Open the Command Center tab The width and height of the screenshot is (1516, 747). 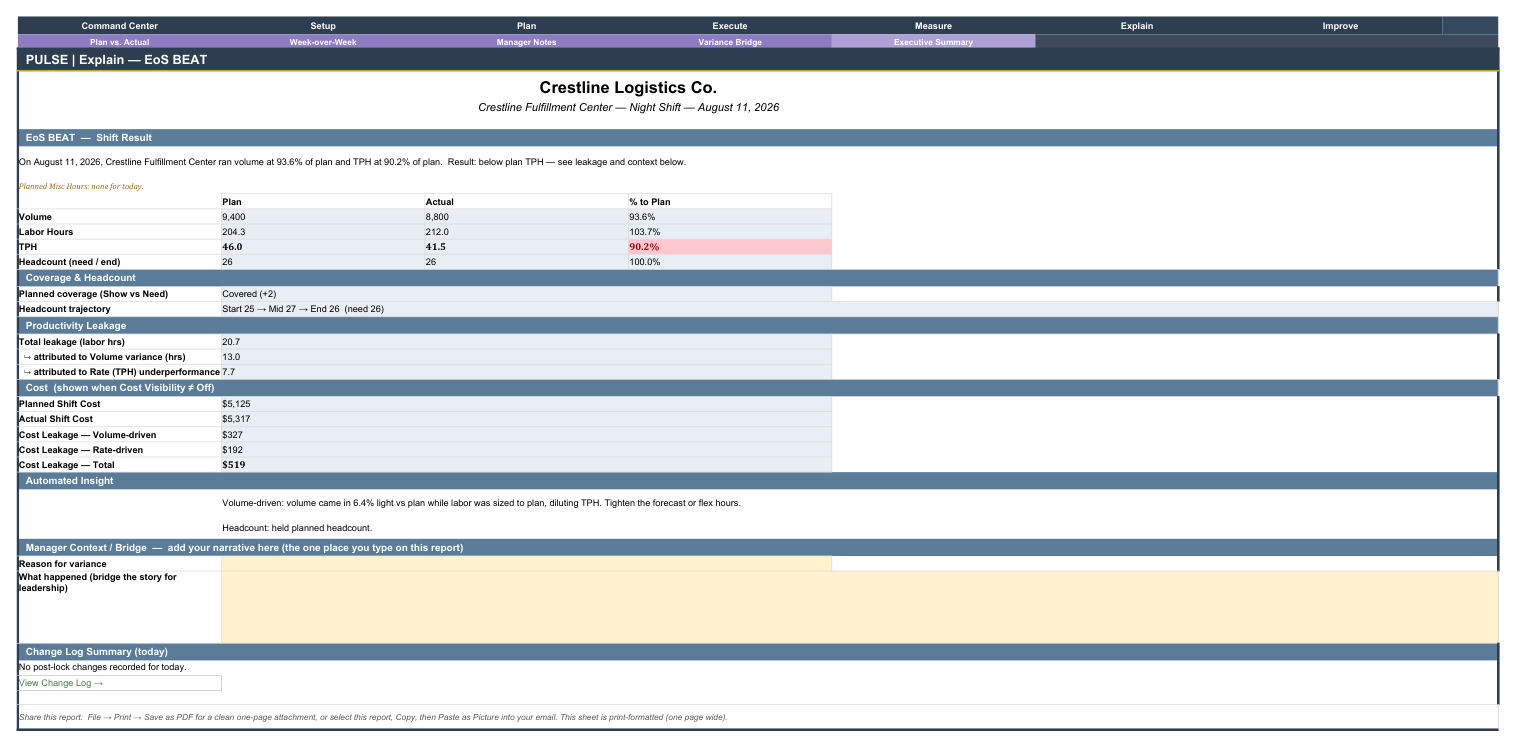pyautogui.click(x=119, y=26)
